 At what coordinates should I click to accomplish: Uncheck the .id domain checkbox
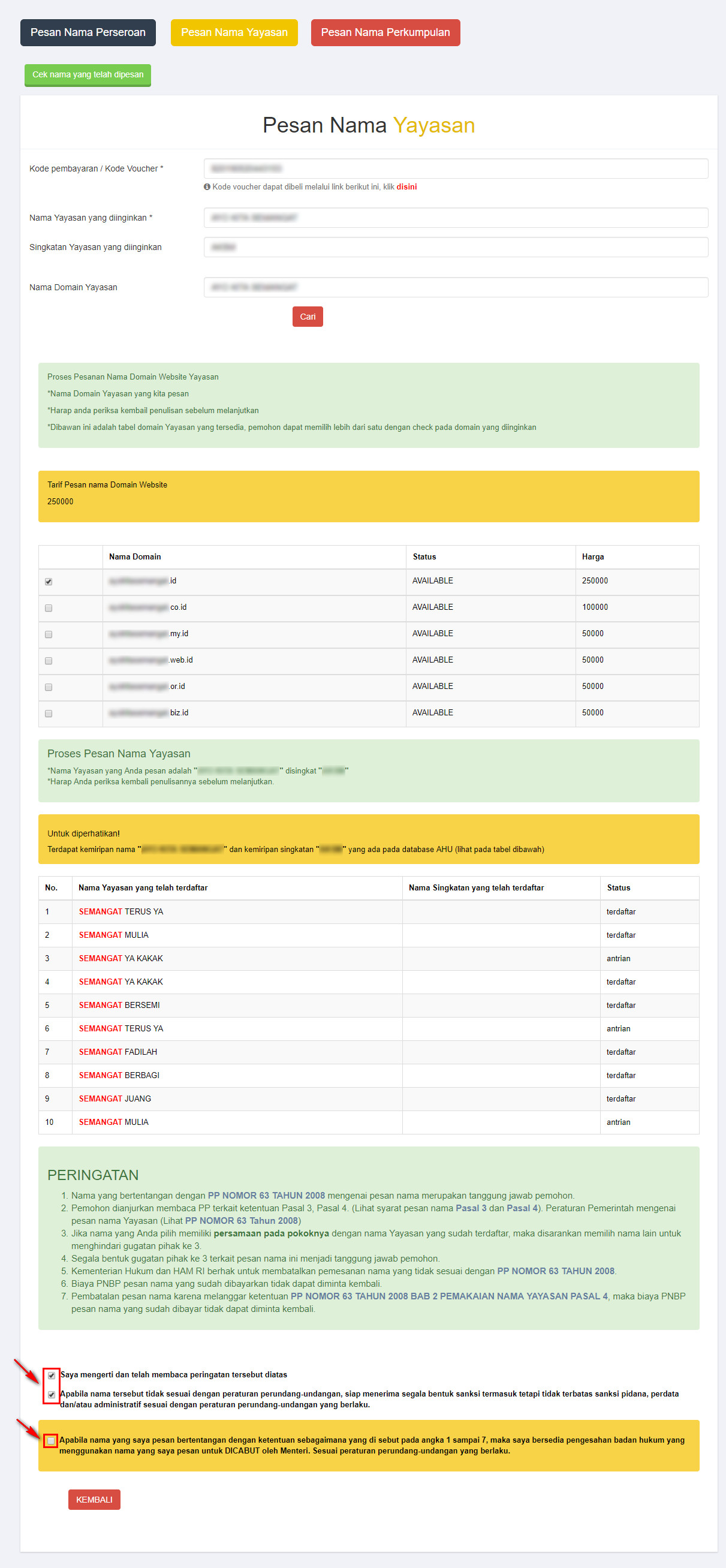point(49,581)
